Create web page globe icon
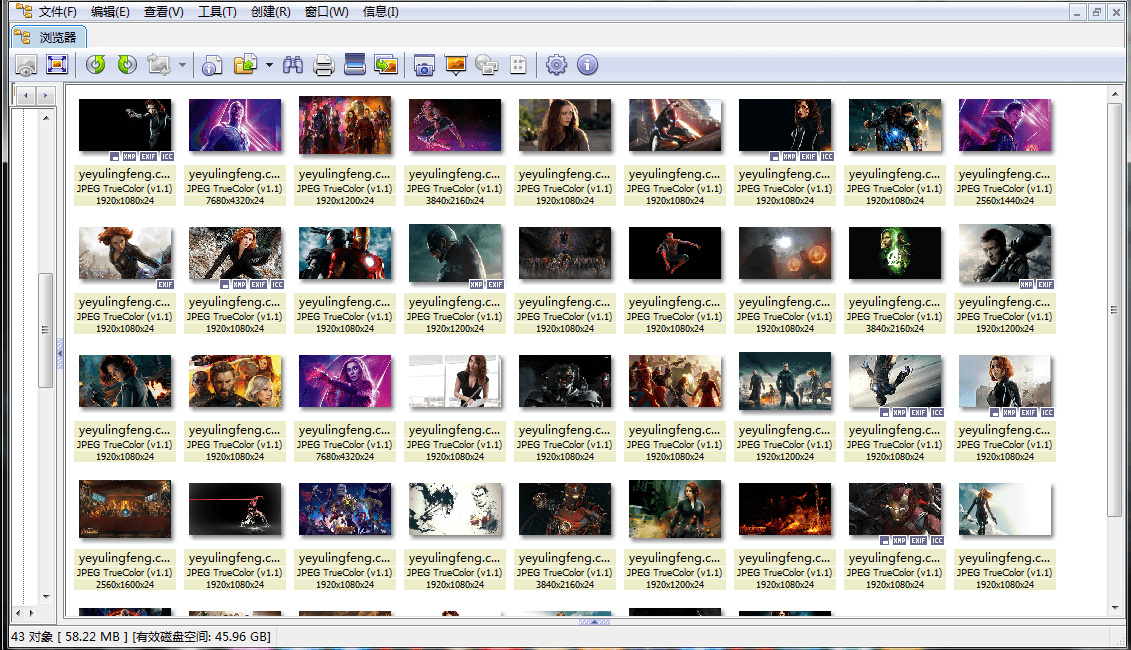The height and width of the screenshot is (650, 1131). click(x=487, y=65)
